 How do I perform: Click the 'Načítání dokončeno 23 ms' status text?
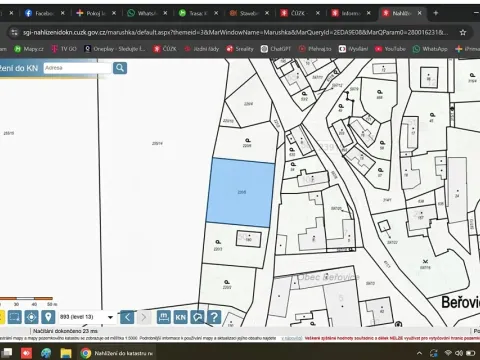pos(65,331)
